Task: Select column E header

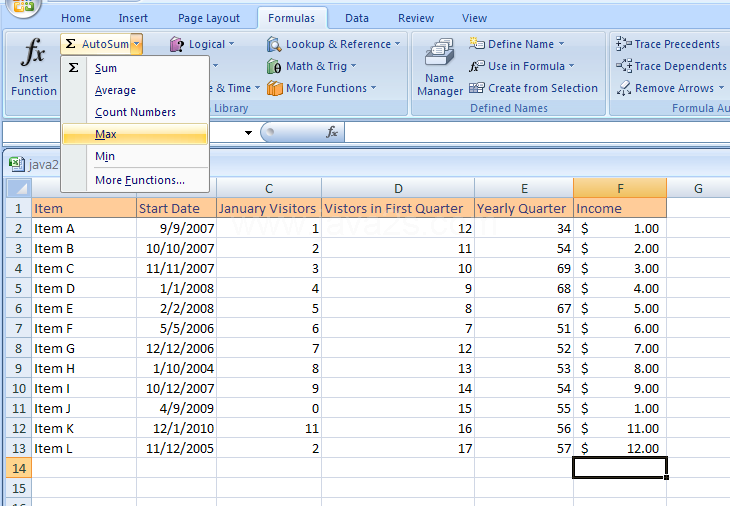Action: pos(524,189)
